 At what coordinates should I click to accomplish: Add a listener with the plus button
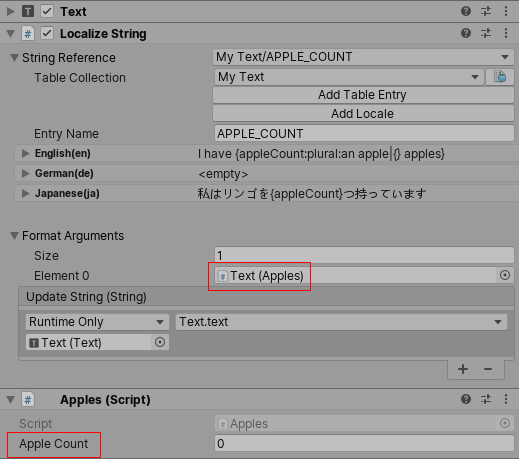tap(463, 369)
